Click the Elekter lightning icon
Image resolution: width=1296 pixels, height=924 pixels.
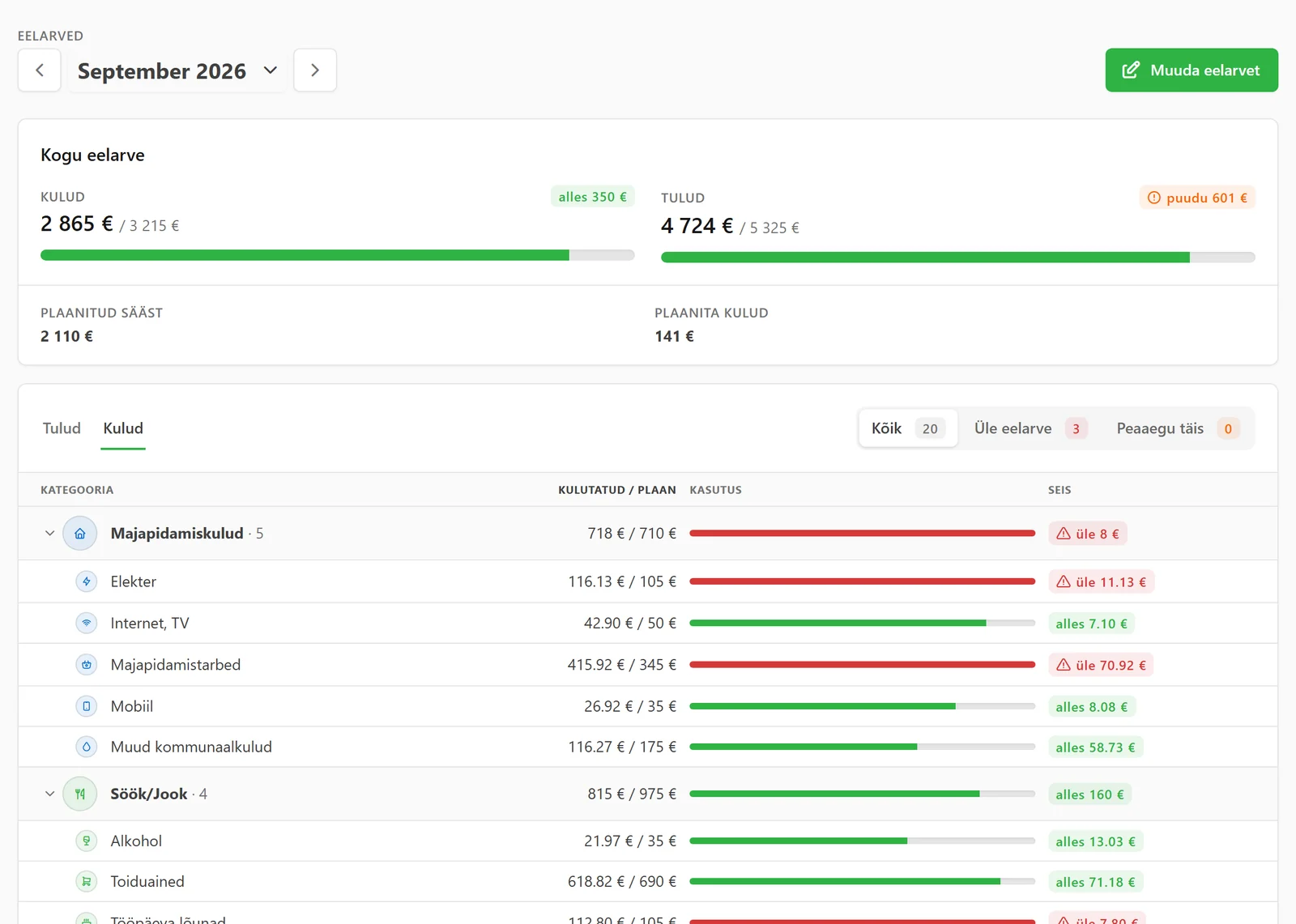click(87, 581)
